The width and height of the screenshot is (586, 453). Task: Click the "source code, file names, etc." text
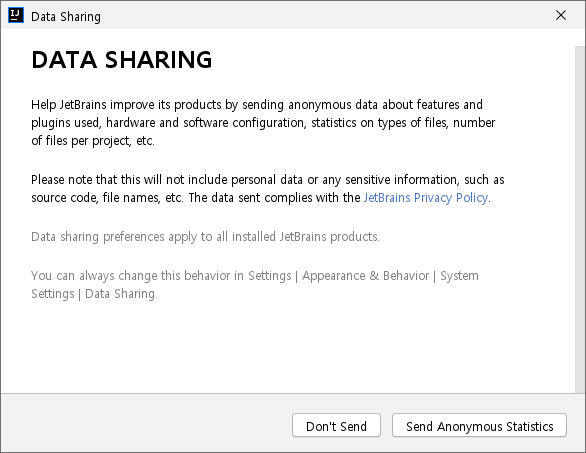107,198
